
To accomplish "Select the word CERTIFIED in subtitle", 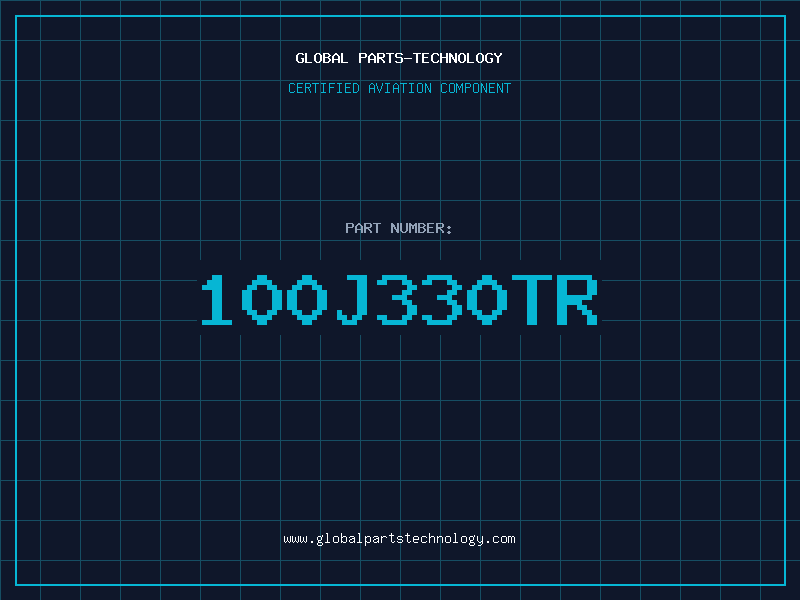I will coord(324,88).
